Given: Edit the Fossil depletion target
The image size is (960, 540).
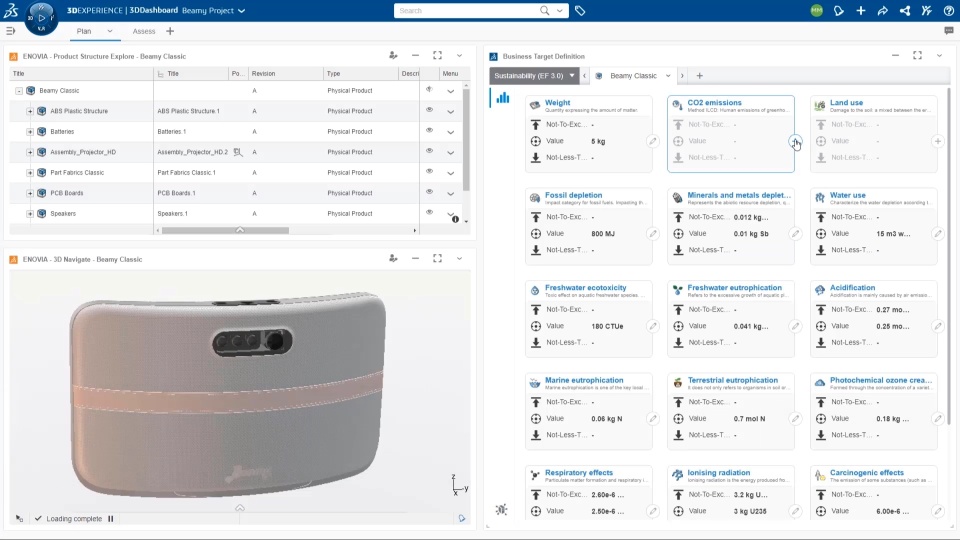Looking at the screenshot, I should coord(653,234).
